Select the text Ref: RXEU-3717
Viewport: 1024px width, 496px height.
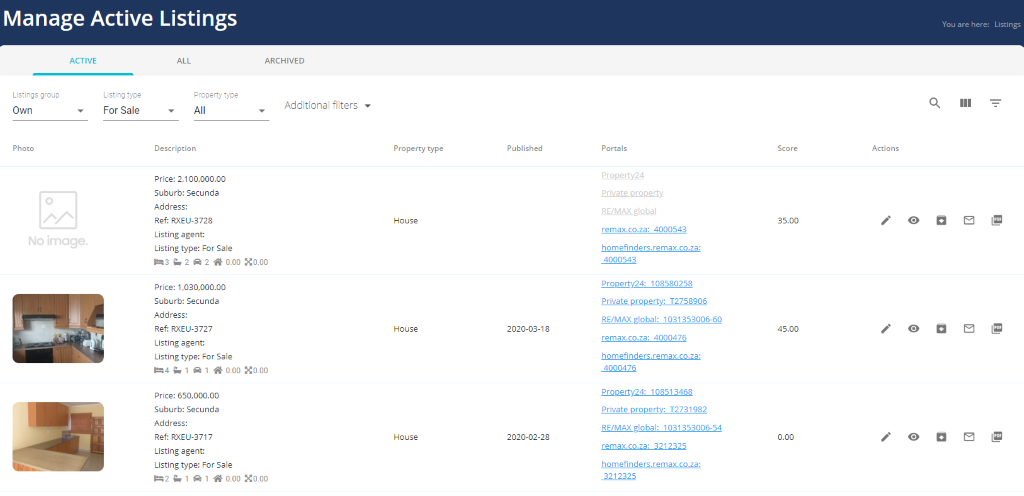(184, 437)
